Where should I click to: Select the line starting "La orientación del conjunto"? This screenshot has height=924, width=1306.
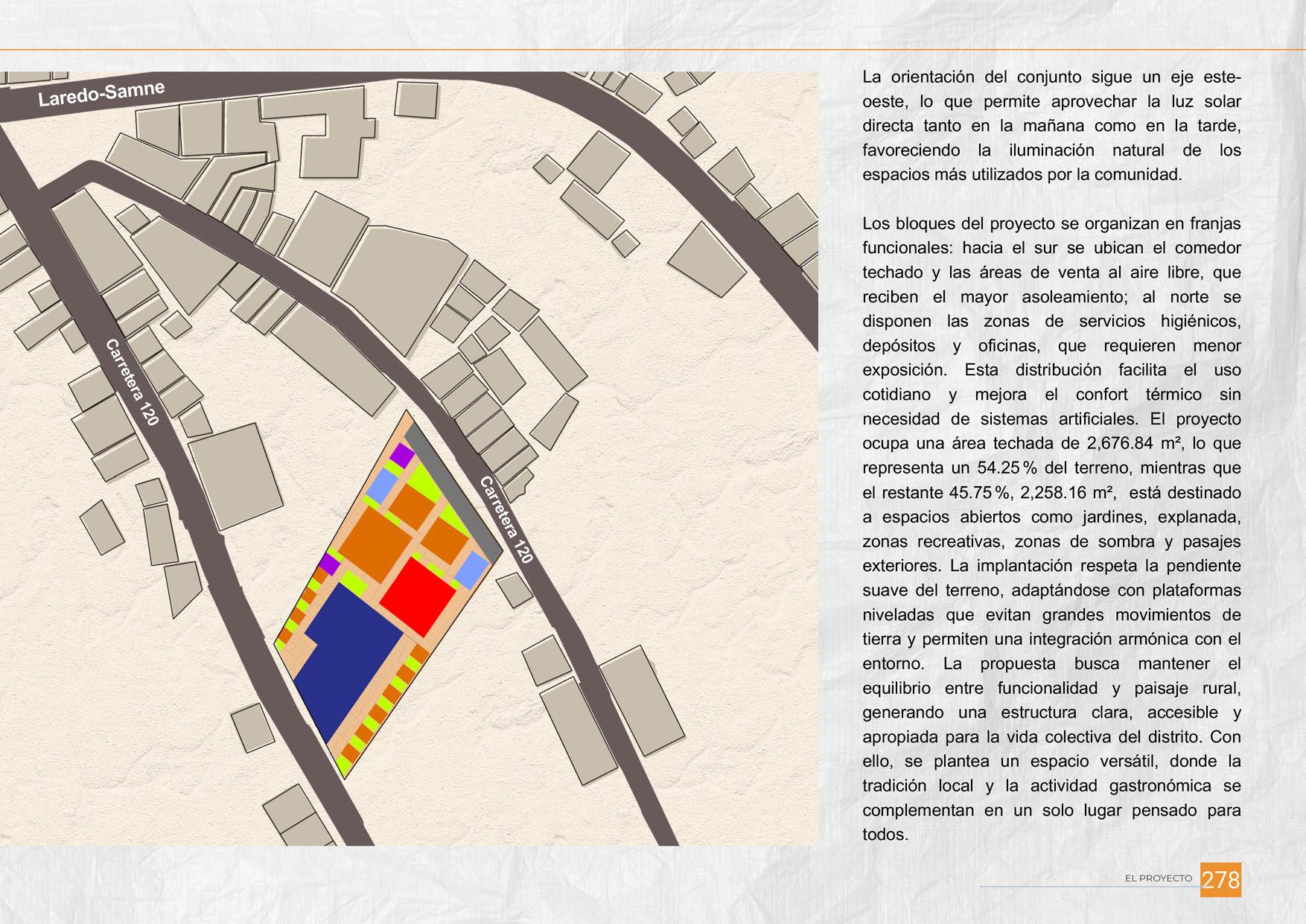coord(1051,77)
